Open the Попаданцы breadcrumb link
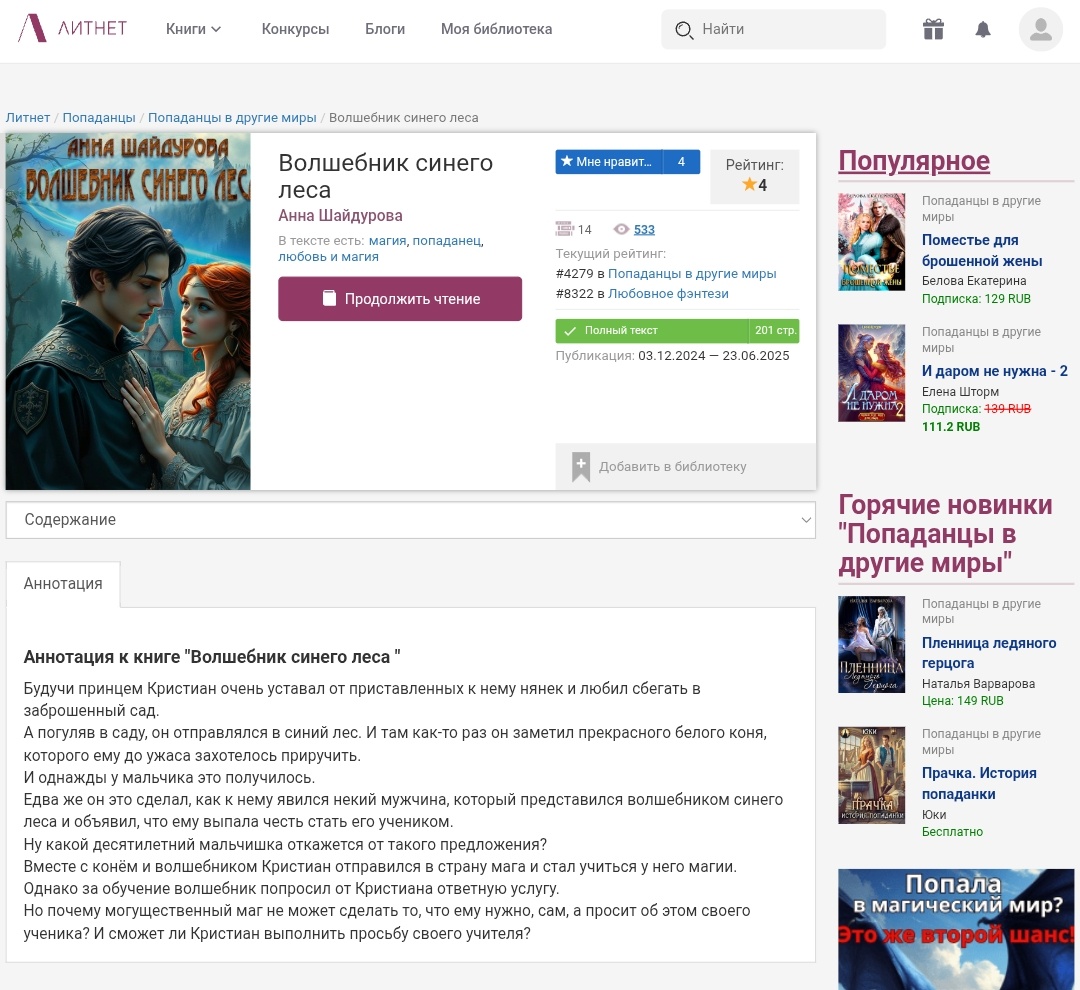 point(99,118)
